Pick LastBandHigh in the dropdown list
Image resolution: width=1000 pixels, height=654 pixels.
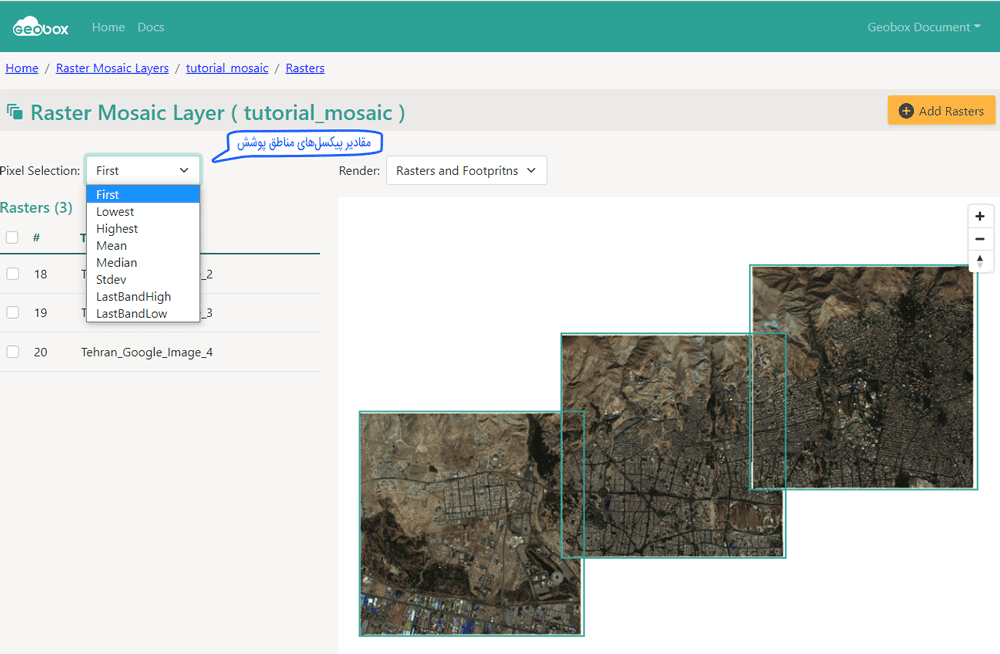tap(133, 297)
